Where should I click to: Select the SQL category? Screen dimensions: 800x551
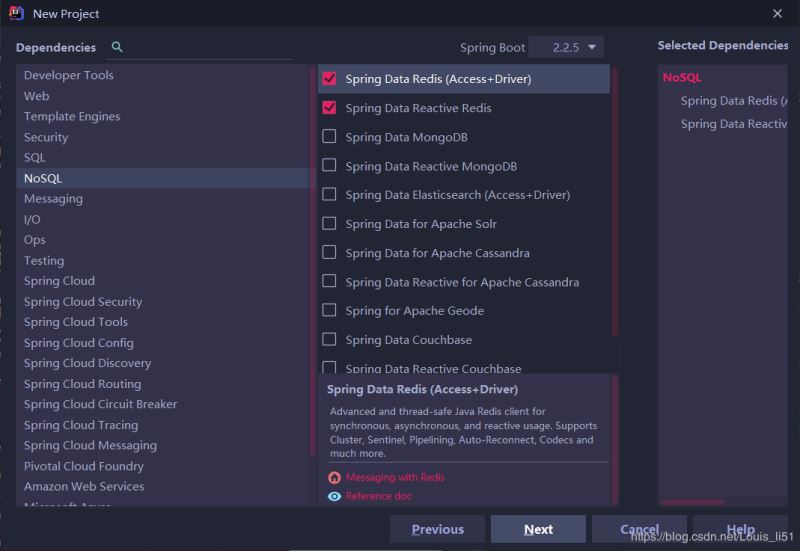(x=35, y=157)
